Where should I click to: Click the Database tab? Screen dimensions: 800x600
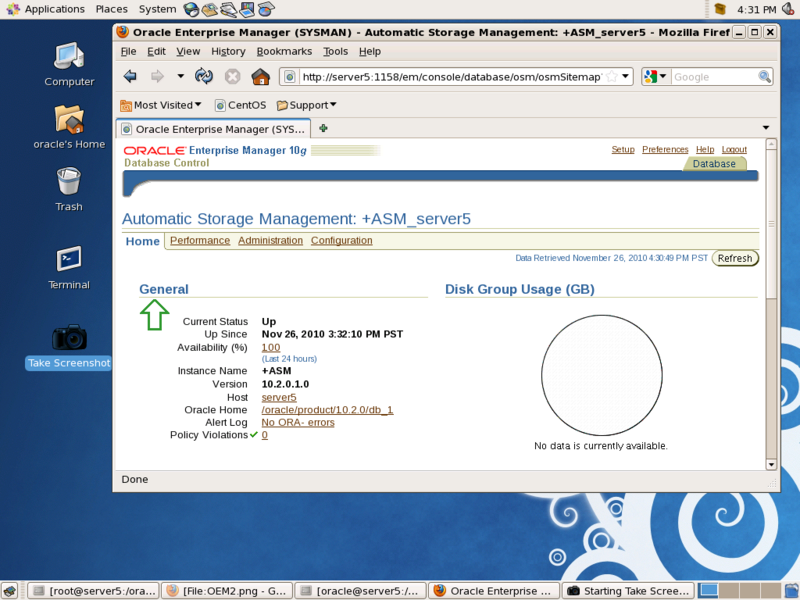pyautogui.click(x=714, y=163)
